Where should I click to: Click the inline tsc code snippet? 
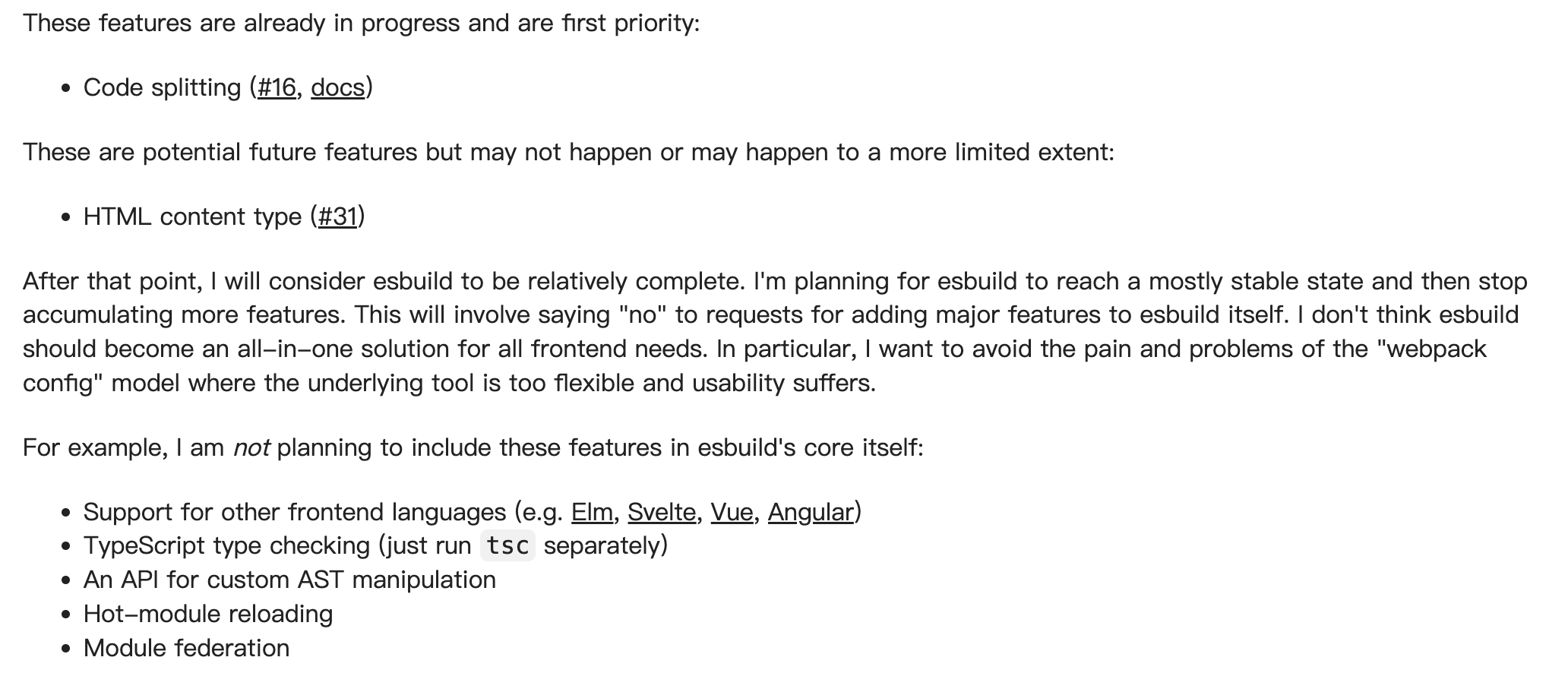507,546
